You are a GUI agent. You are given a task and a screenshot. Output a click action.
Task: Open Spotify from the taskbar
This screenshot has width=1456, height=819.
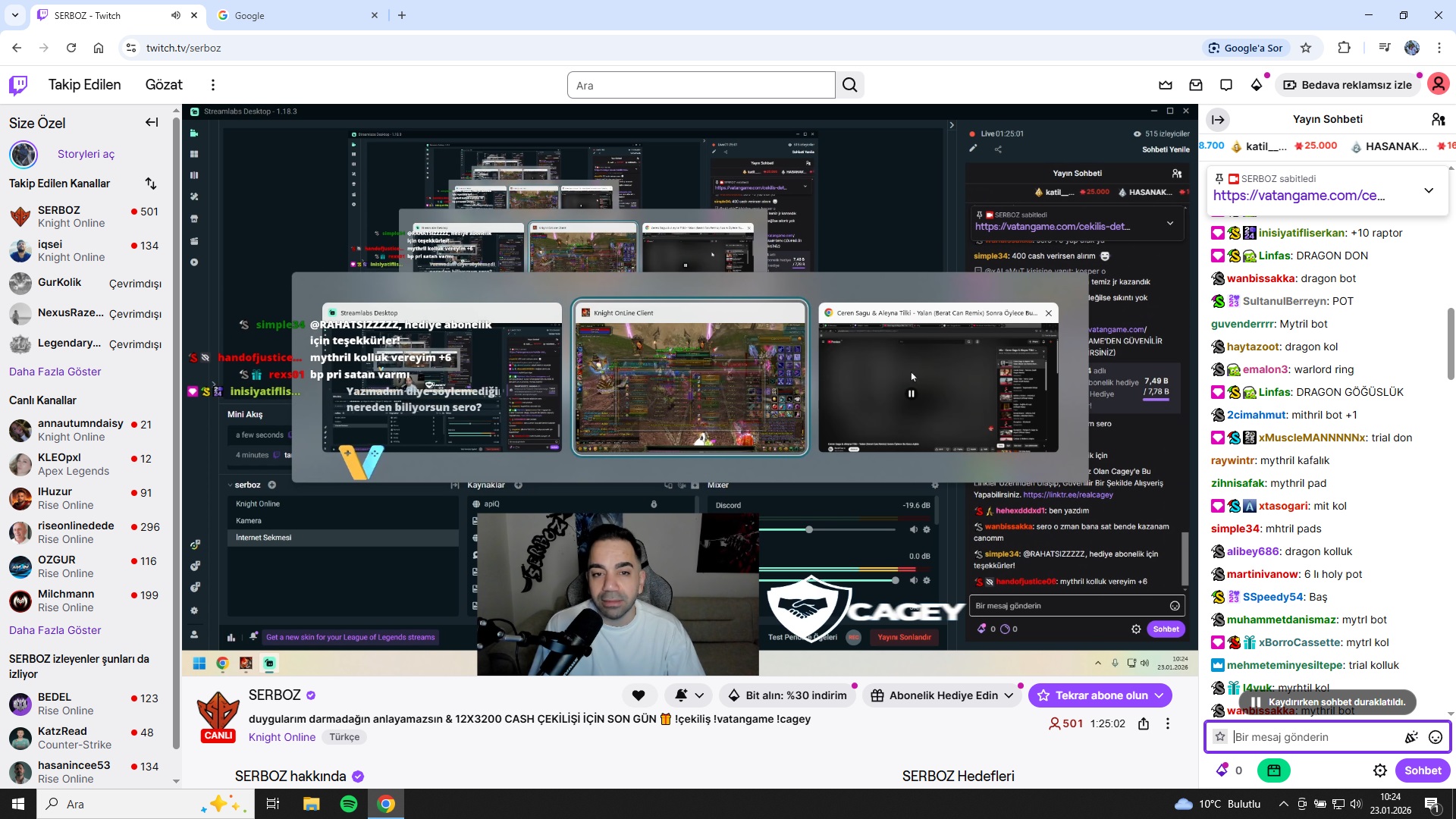[x=349, y=804]
